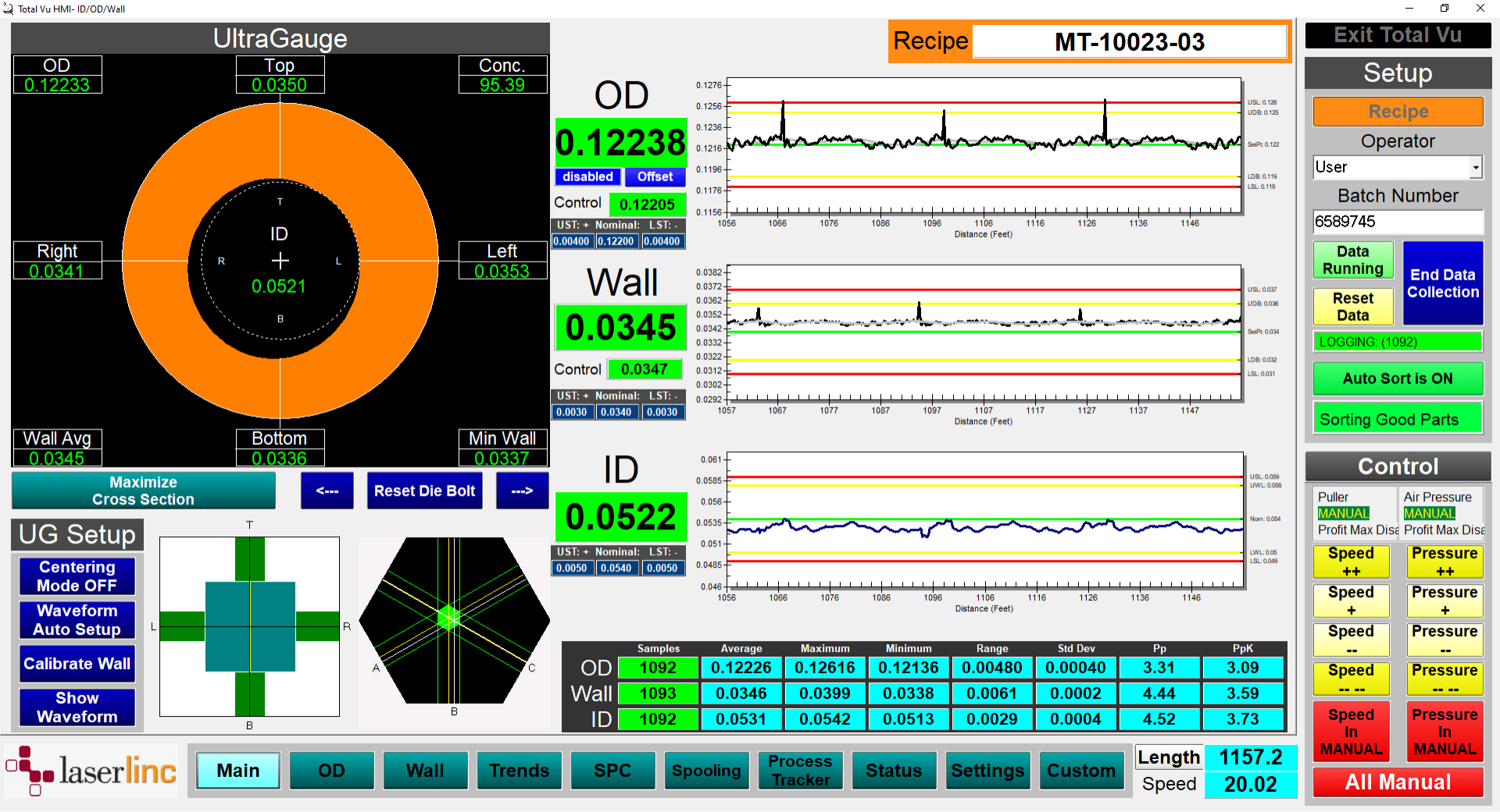Image resolution: width=1500 pixels, height=812 pixels.
Task: Click the Reset Die Bolt button
Action: [x=424, y=490]
